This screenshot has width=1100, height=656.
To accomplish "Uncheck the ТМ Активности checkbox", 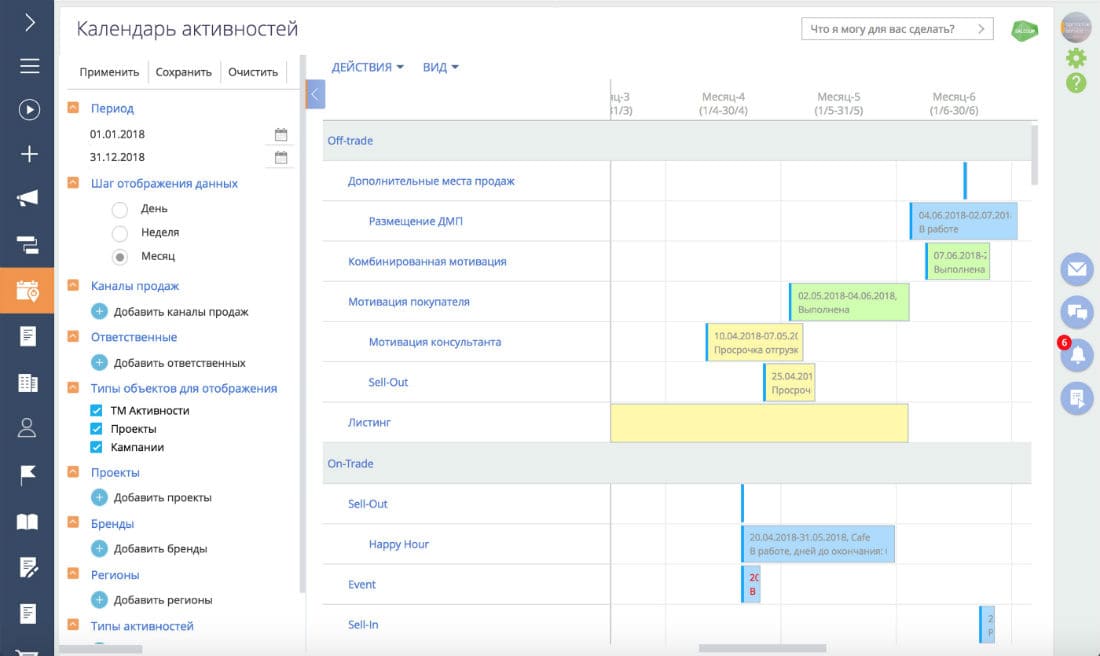I will click(x=96, y=410).
